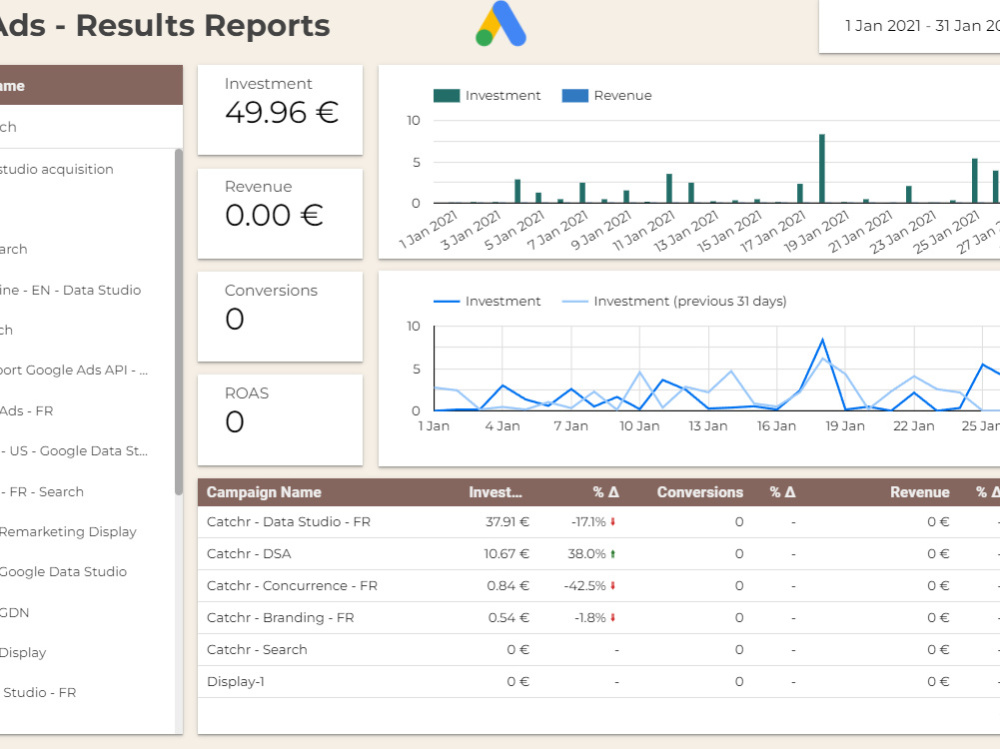The height and width of the screenshot is (749, 1000).
Task: Click the brown campaign filter header
Action: point(91,85)
